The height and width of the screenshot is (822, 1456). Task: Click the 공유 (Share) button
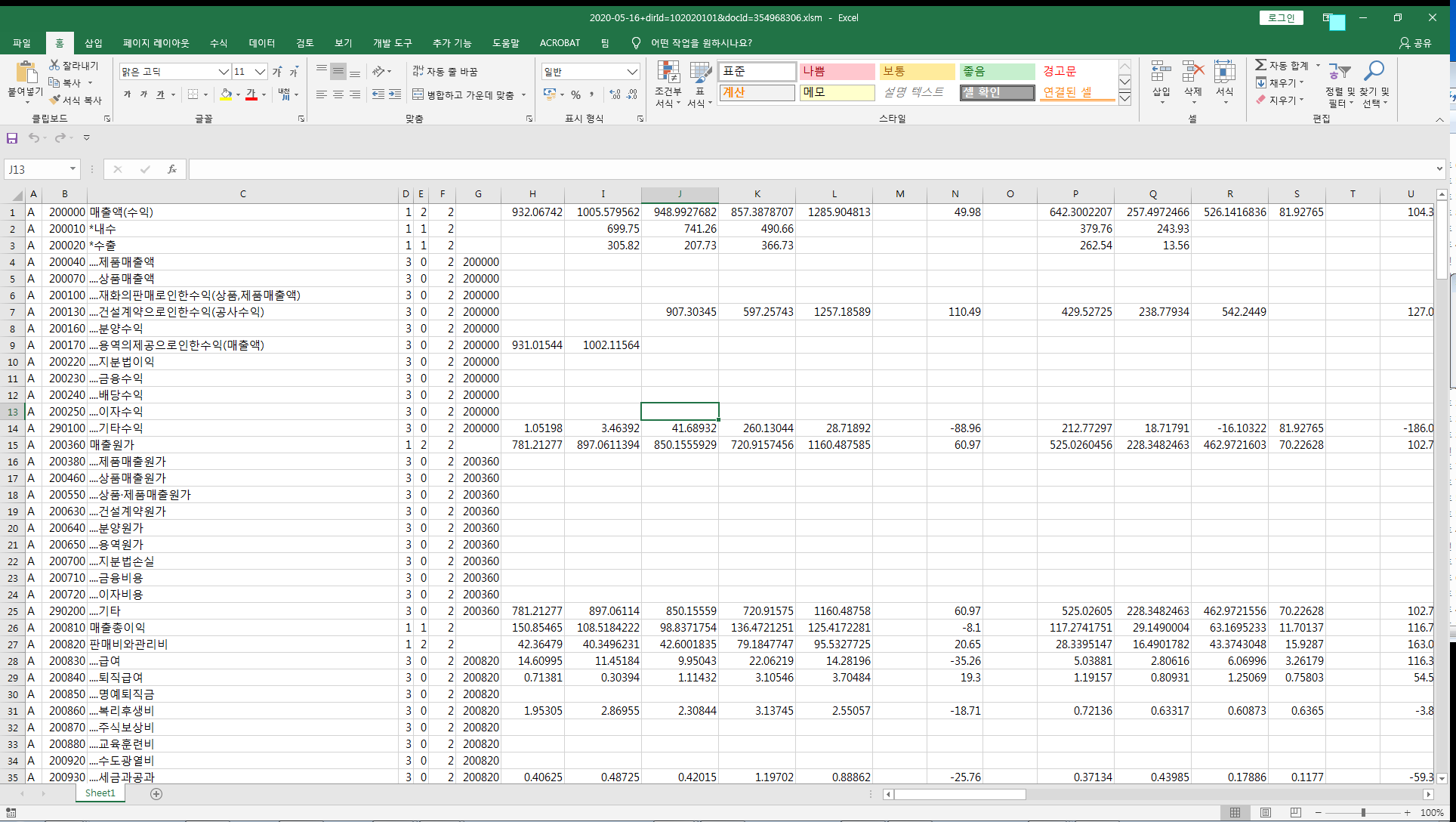point(1415,43)
